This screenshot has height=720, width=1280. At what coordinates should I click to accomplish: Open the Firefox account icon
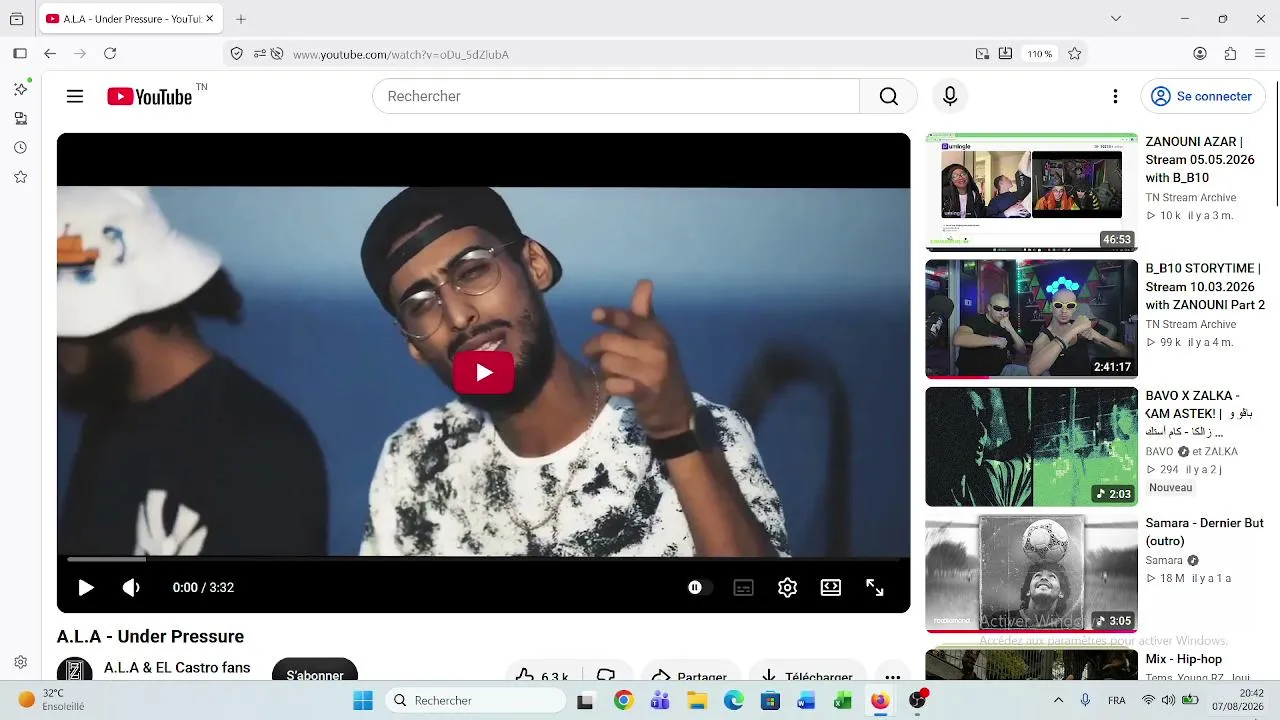click(1200, 54)
